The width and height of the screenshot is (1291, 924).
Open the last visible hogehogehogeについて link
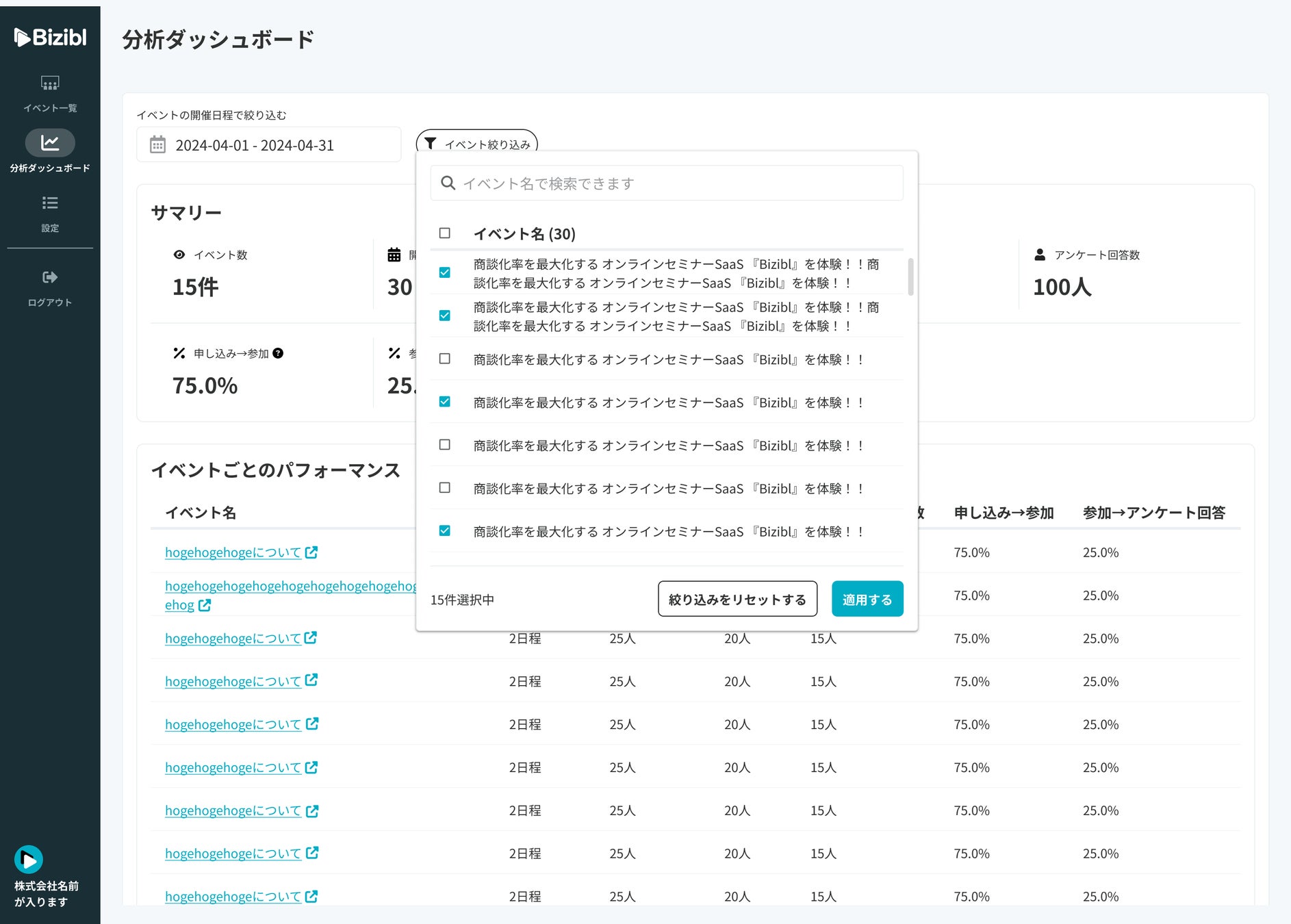[233, 897]
